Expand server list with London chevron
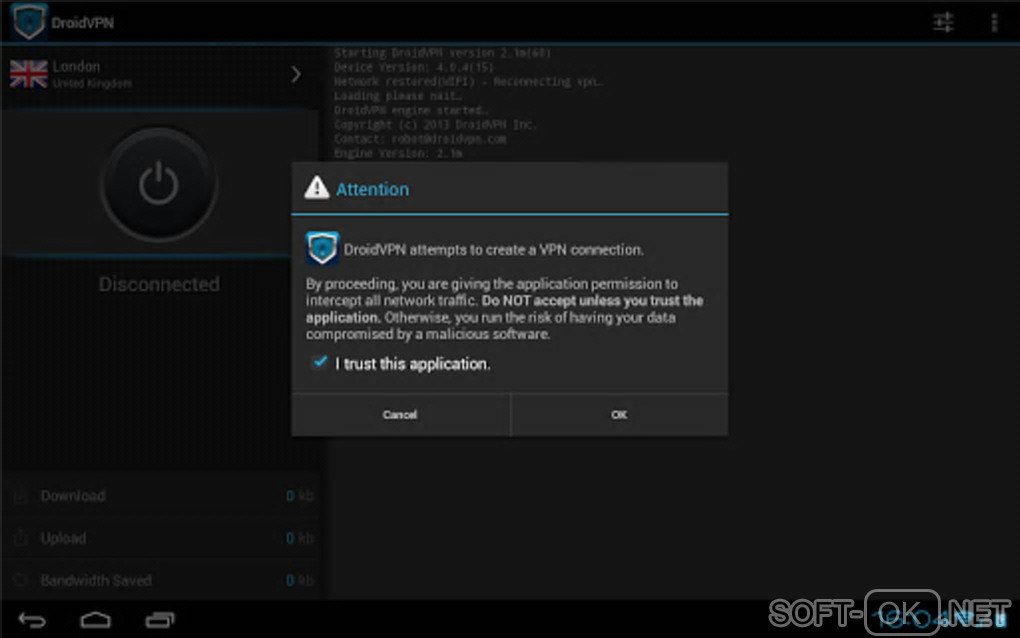Image resolution: width=1020 pixels, height=638 pixels. (296, 74)
